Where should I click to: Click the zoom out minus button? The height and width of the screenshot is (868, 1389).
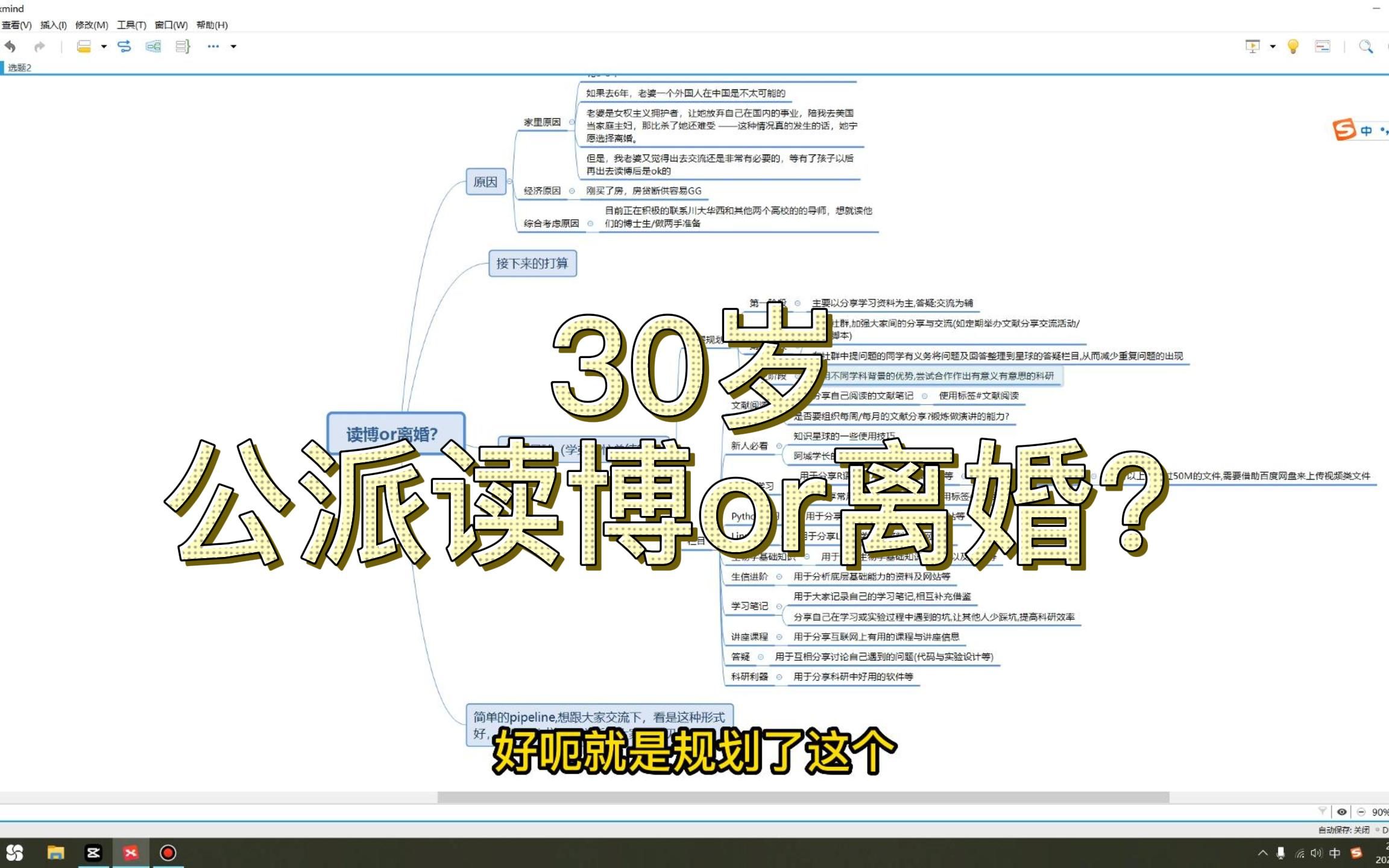[1361, 812]
